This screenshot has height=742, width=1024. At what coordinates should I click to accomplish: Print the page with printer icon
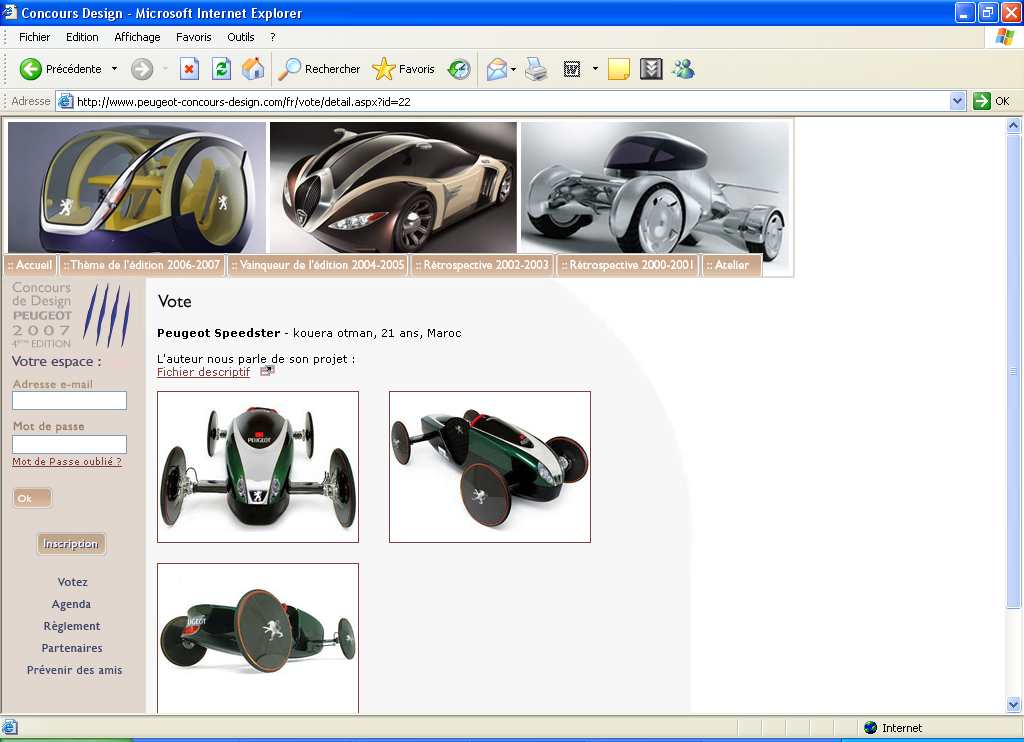pyautogui.click(x=536, y=69)
